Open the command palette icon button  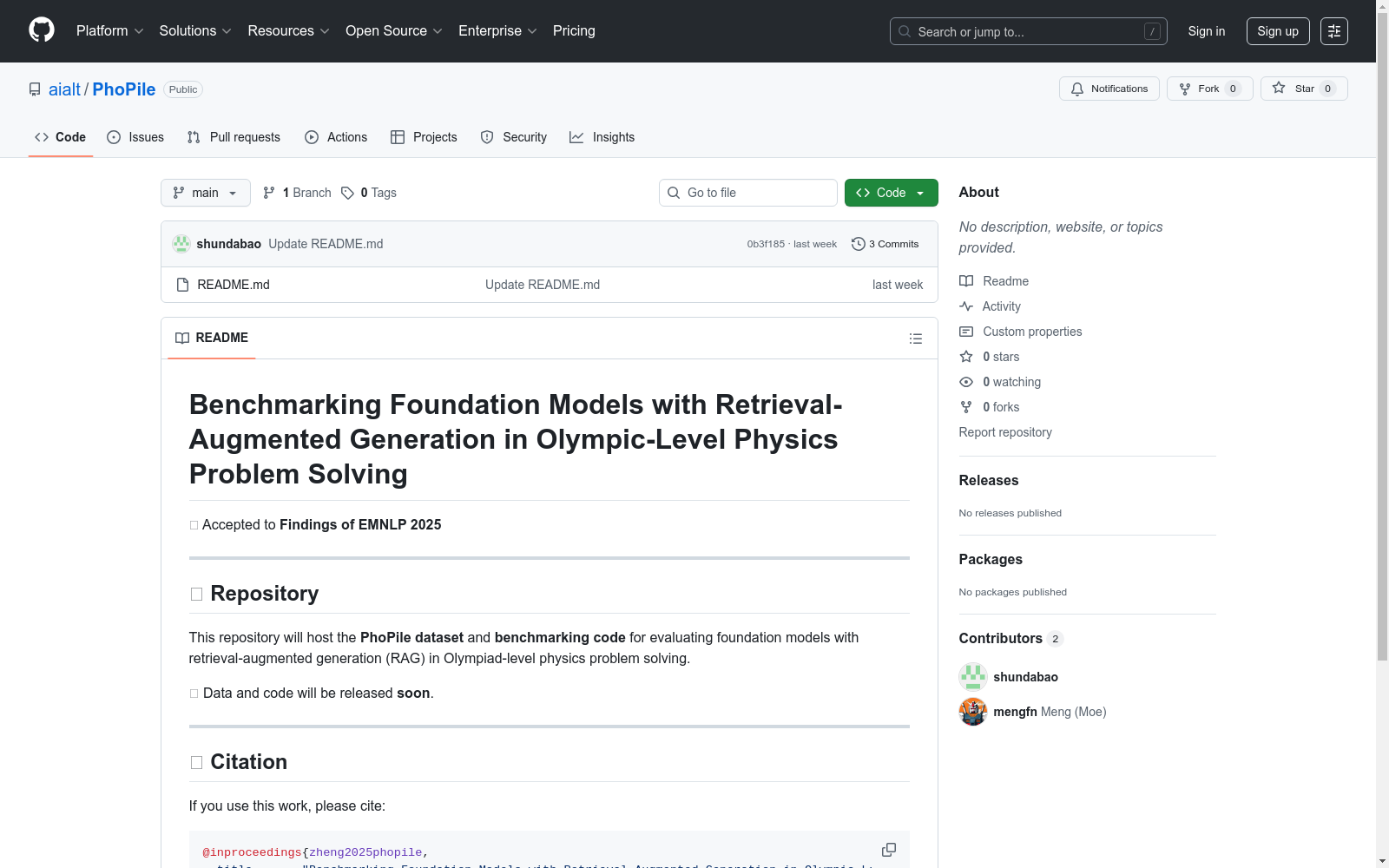(x=1334, y=31)
